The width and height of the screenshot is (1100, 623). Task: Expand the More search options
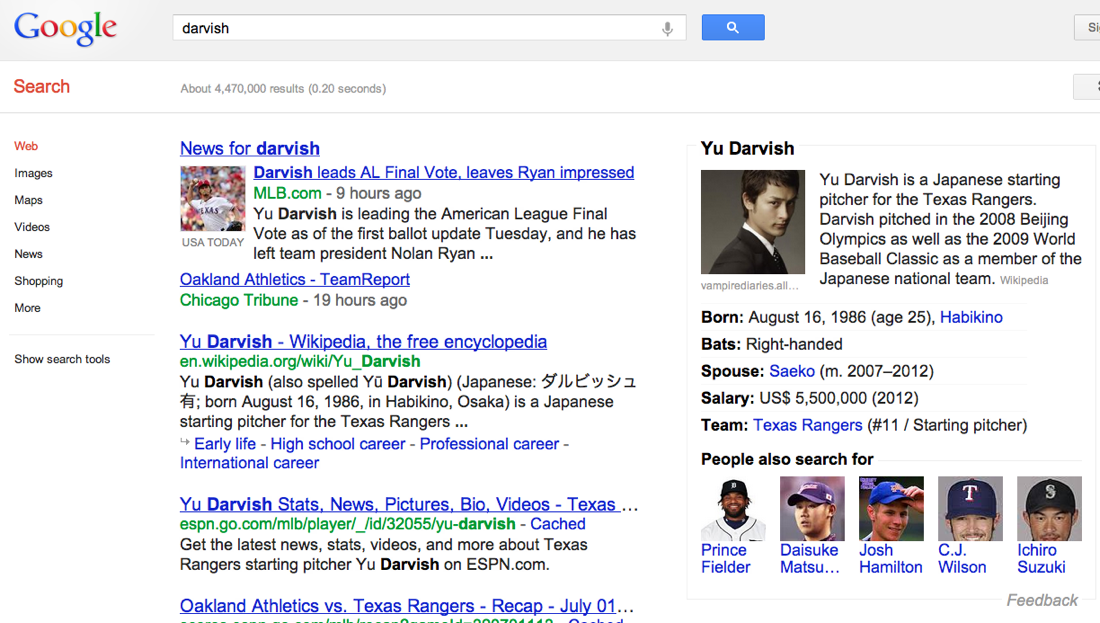pos(27,308)
